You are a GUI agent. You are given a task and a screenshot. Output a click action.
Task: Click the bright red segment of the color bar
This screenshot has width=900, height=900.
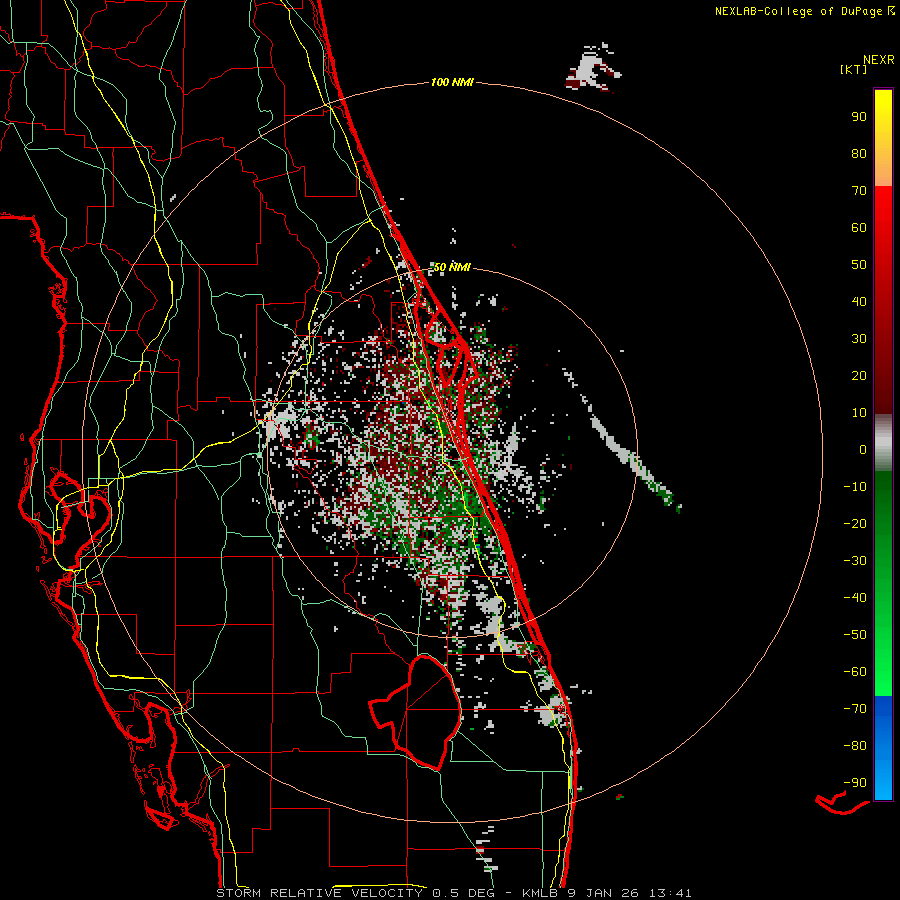click(883, 300)
